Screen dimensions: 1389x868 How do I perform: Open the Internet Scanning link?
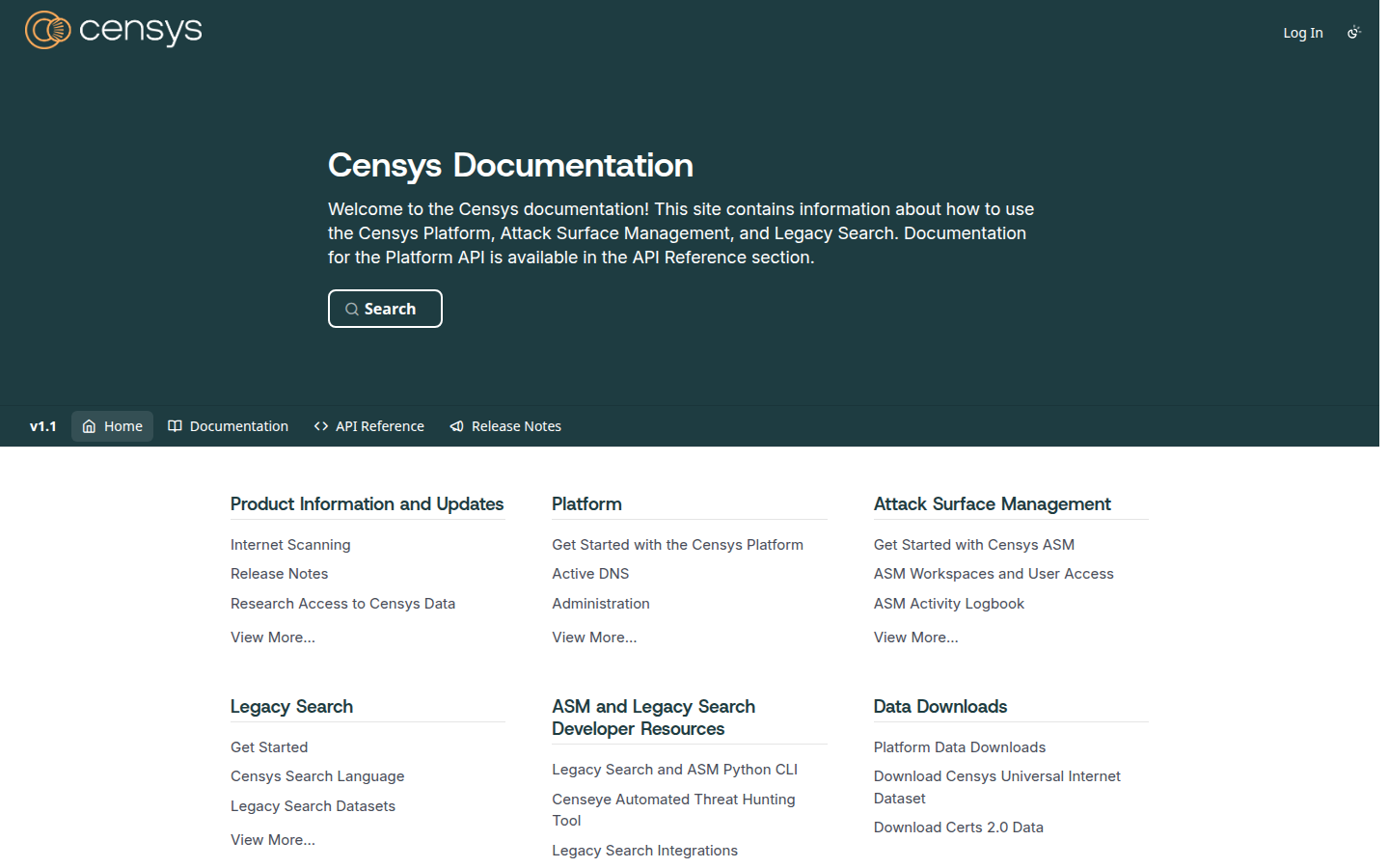click(290, 545)
